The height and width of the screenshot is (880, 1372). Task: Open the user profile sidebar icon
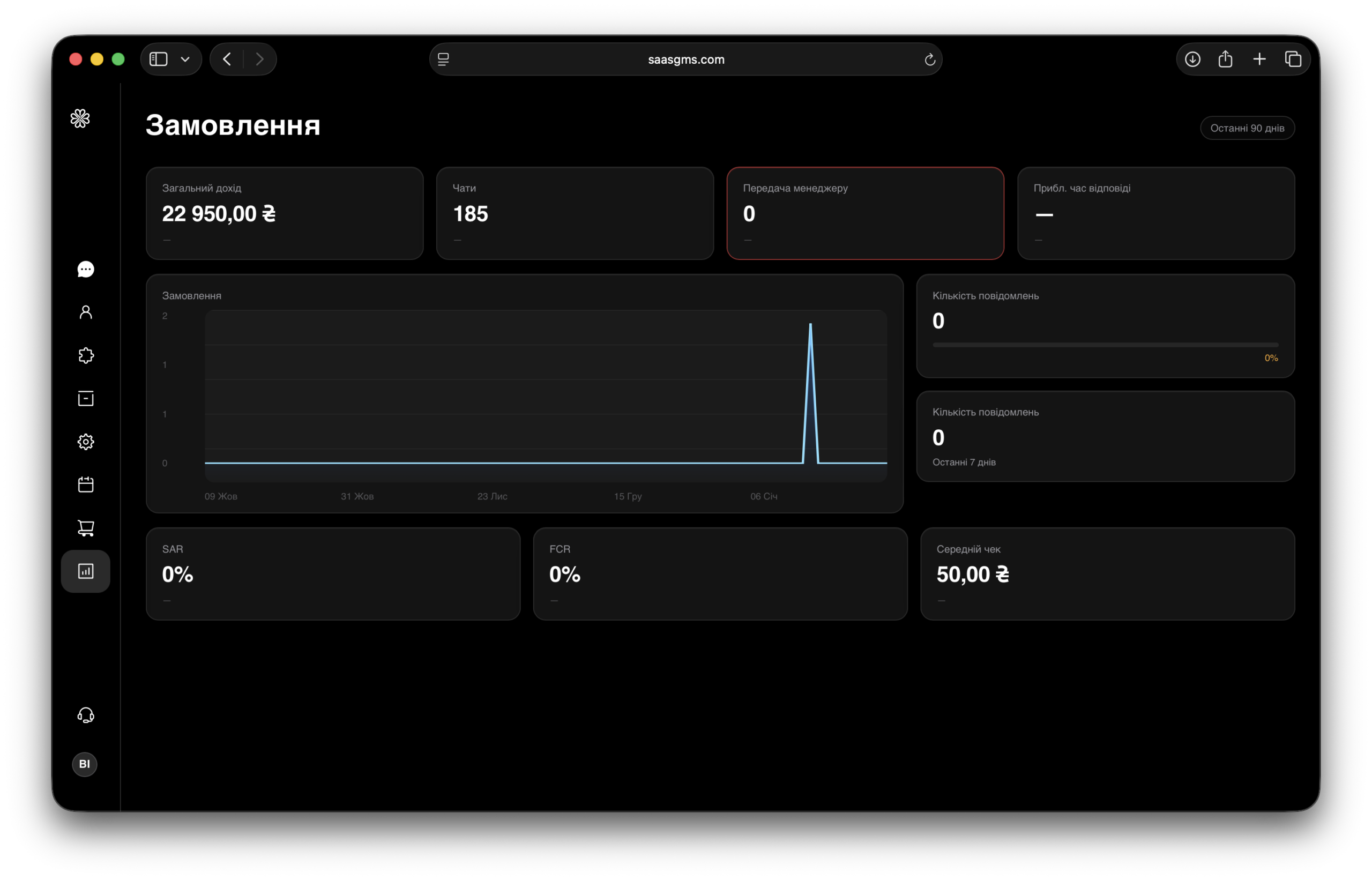(86, 312)
